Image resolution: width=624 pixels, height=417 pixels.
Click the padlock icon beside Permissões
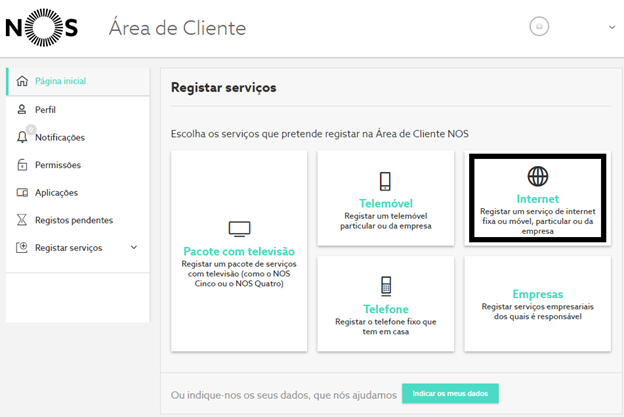coord(22,165)
